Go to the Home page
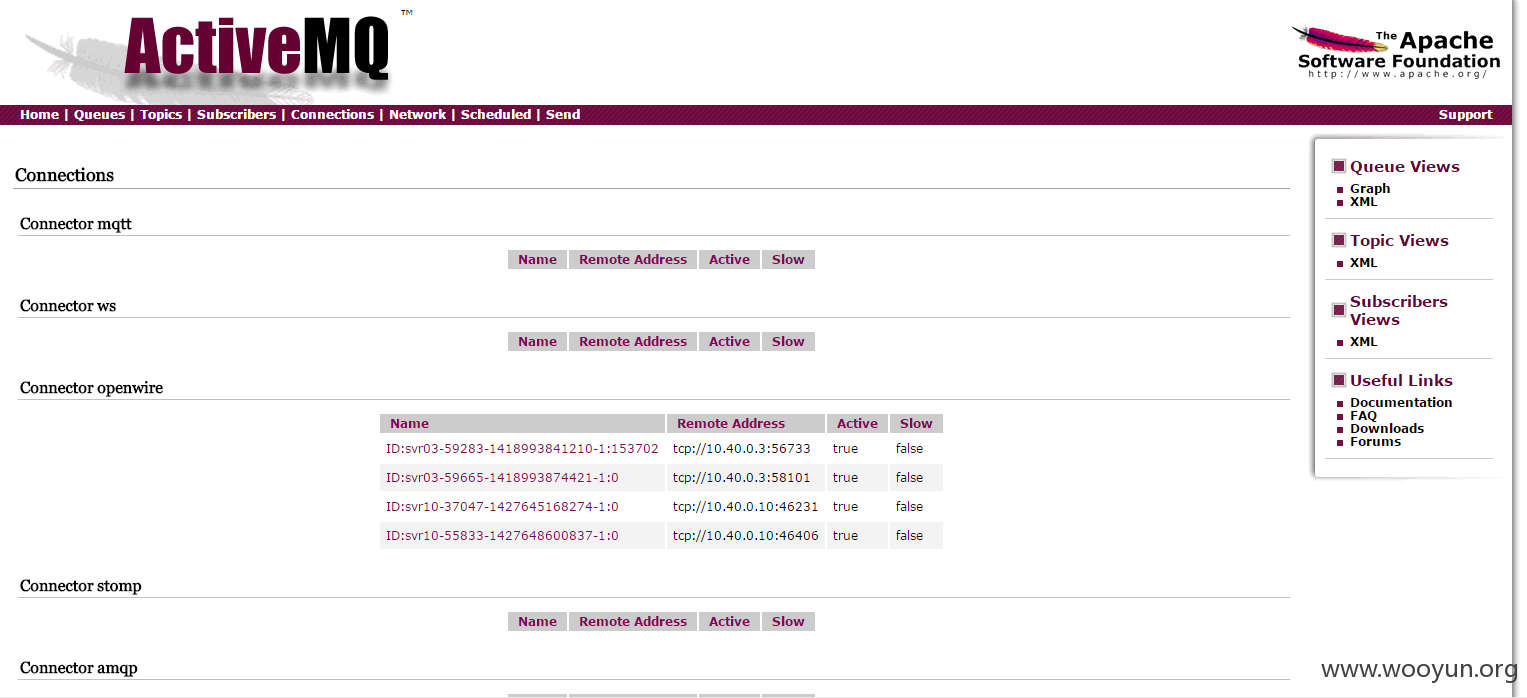Viewport: 1527px width, 698px height. click(x=39, y=115)
